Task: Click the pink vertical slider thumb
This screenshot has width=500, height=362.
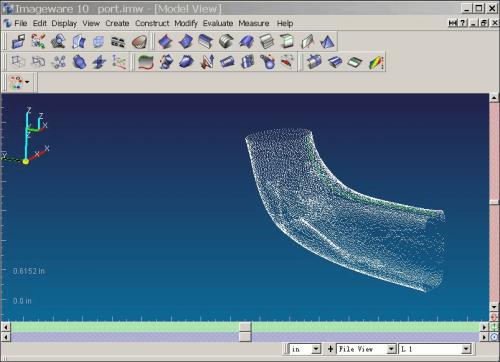Action: point(494,202)
